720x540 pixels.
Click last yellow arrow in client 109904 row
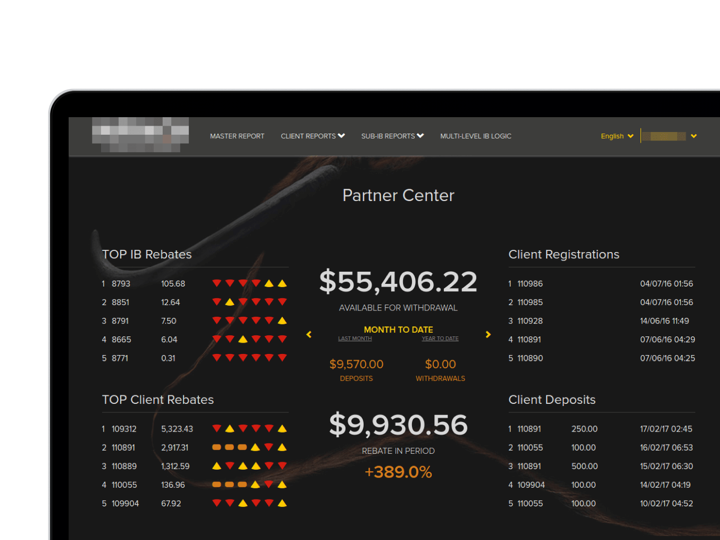click(282, 503)
